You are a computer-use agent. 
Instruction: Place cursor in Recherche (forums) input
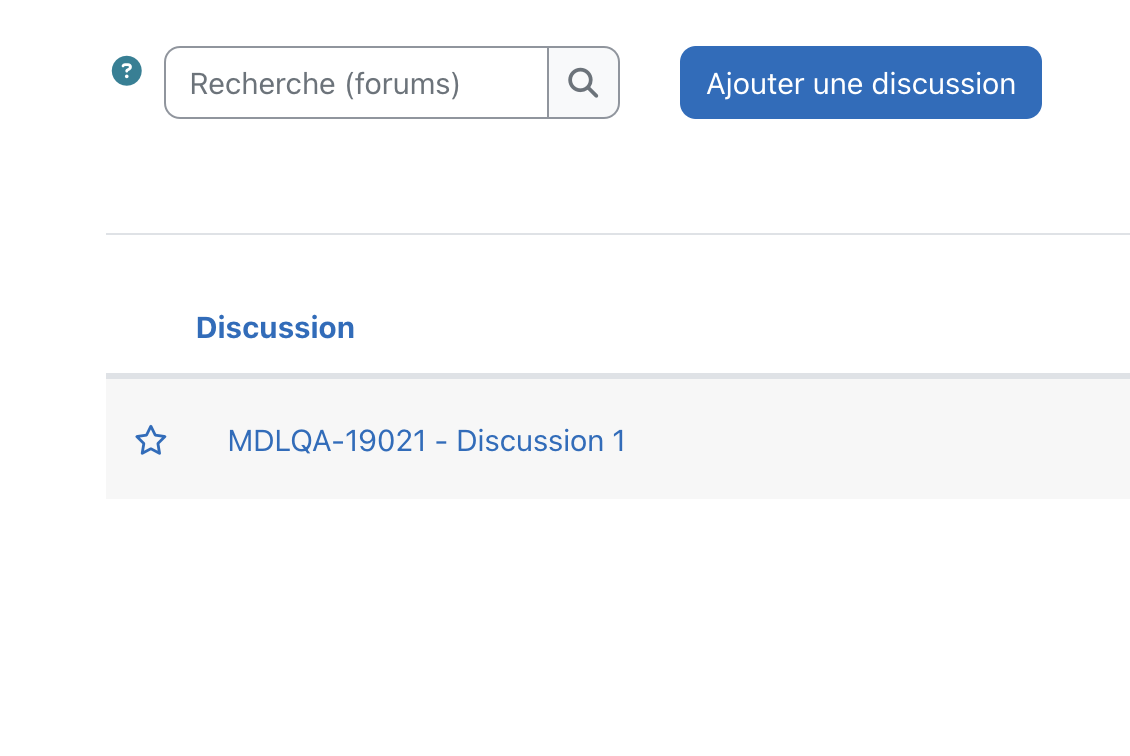pyautogui.click(x=356, y=83)
